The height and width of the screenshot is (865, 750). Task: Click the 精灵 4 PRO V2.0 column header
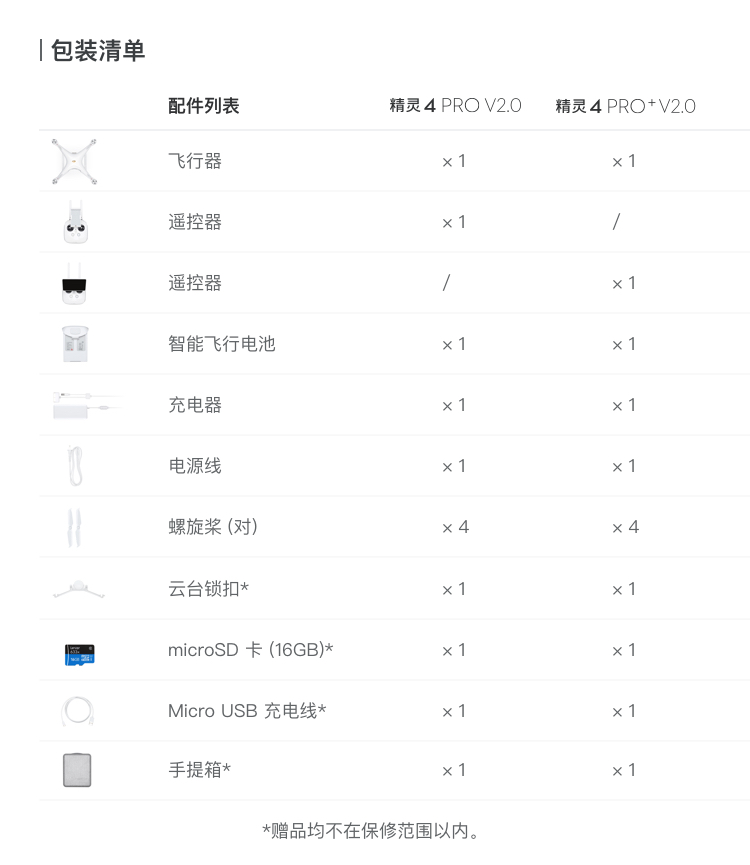455,105
